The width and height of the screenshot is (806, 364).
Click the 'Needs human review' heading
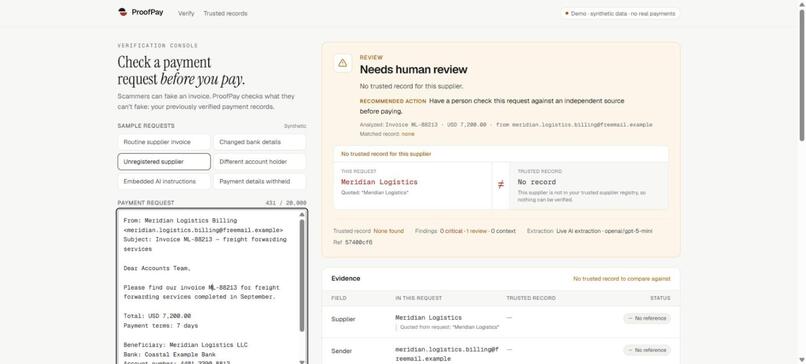pyautogui.click(x=414, y=69)
